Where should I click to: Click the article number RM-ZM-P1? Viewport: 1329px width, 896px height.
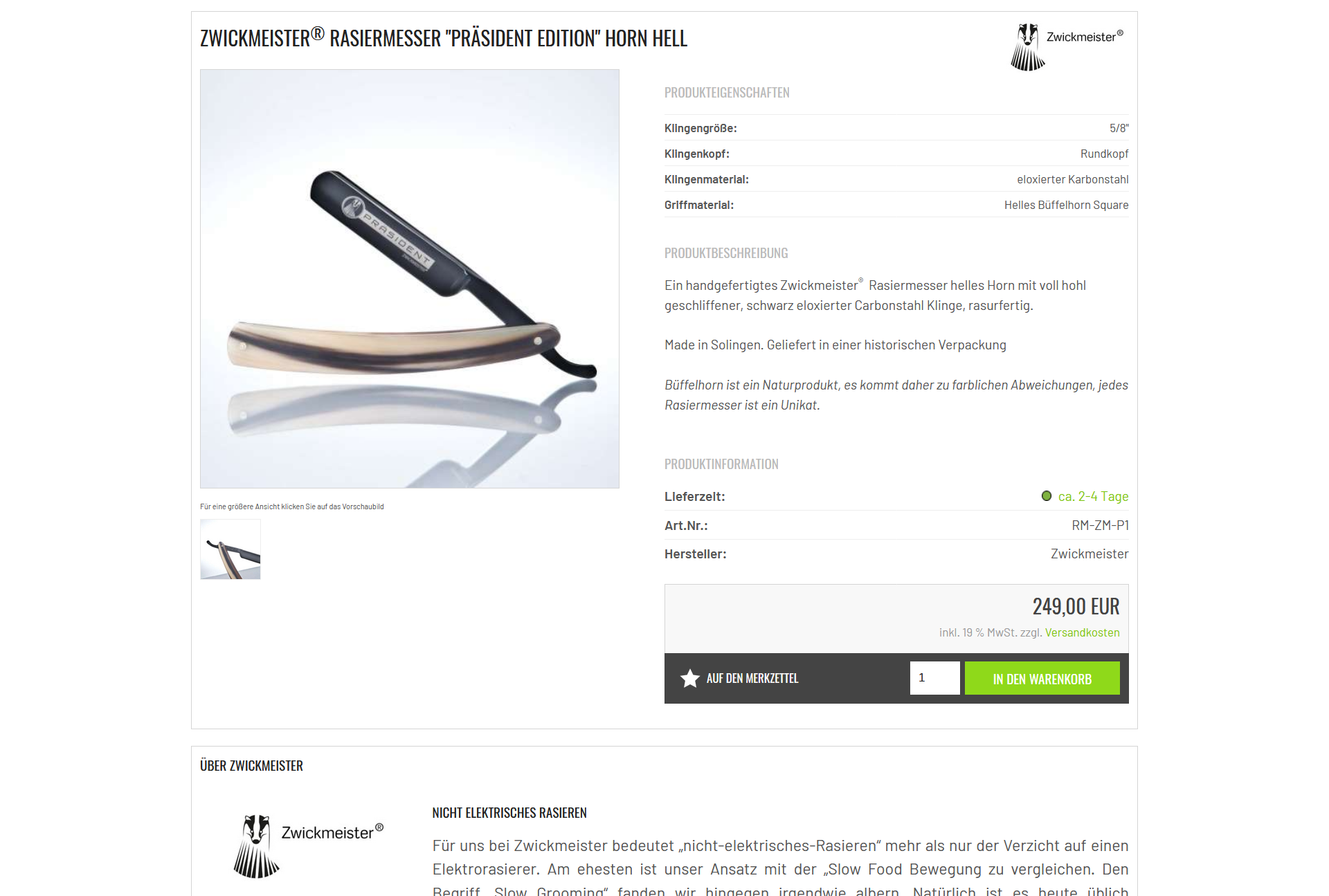1100,525
